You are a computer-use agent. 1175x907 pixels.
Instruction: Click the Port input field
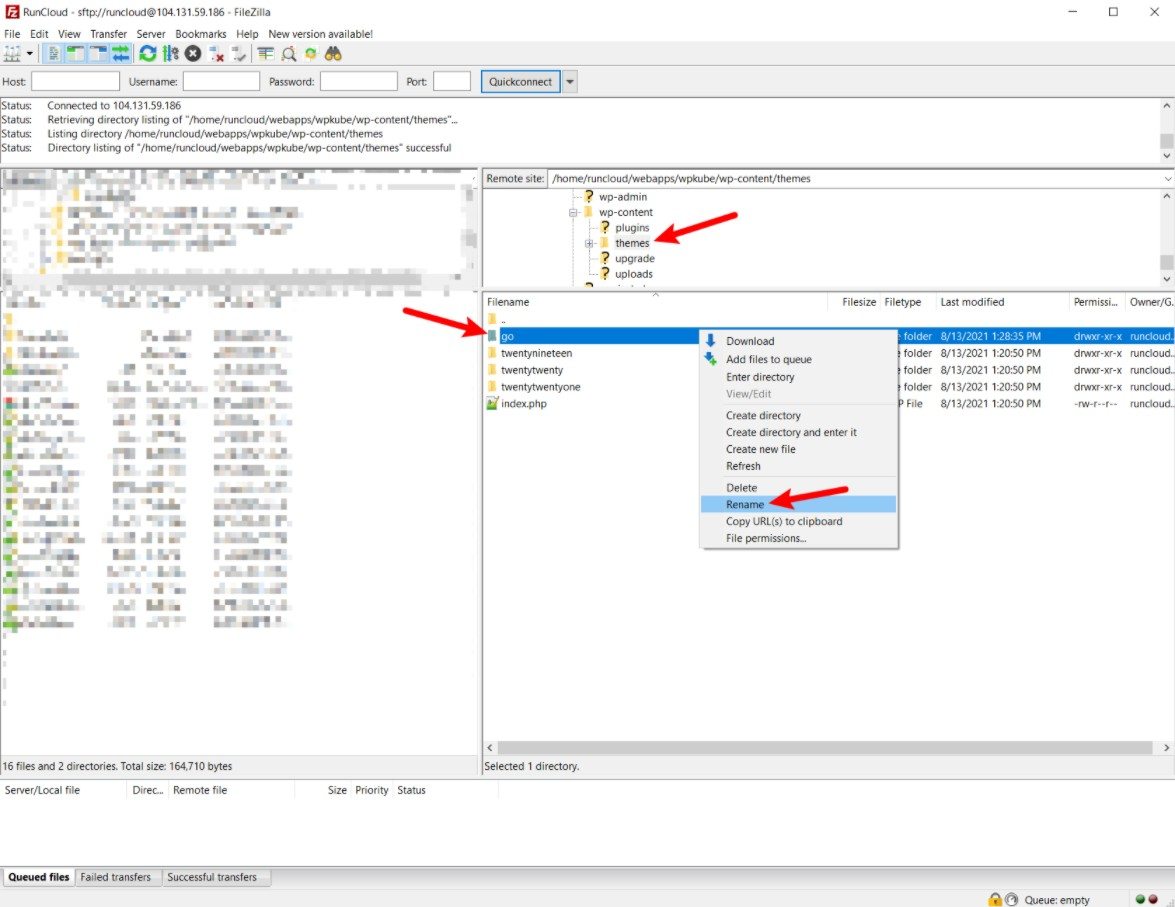pos(452,82)
